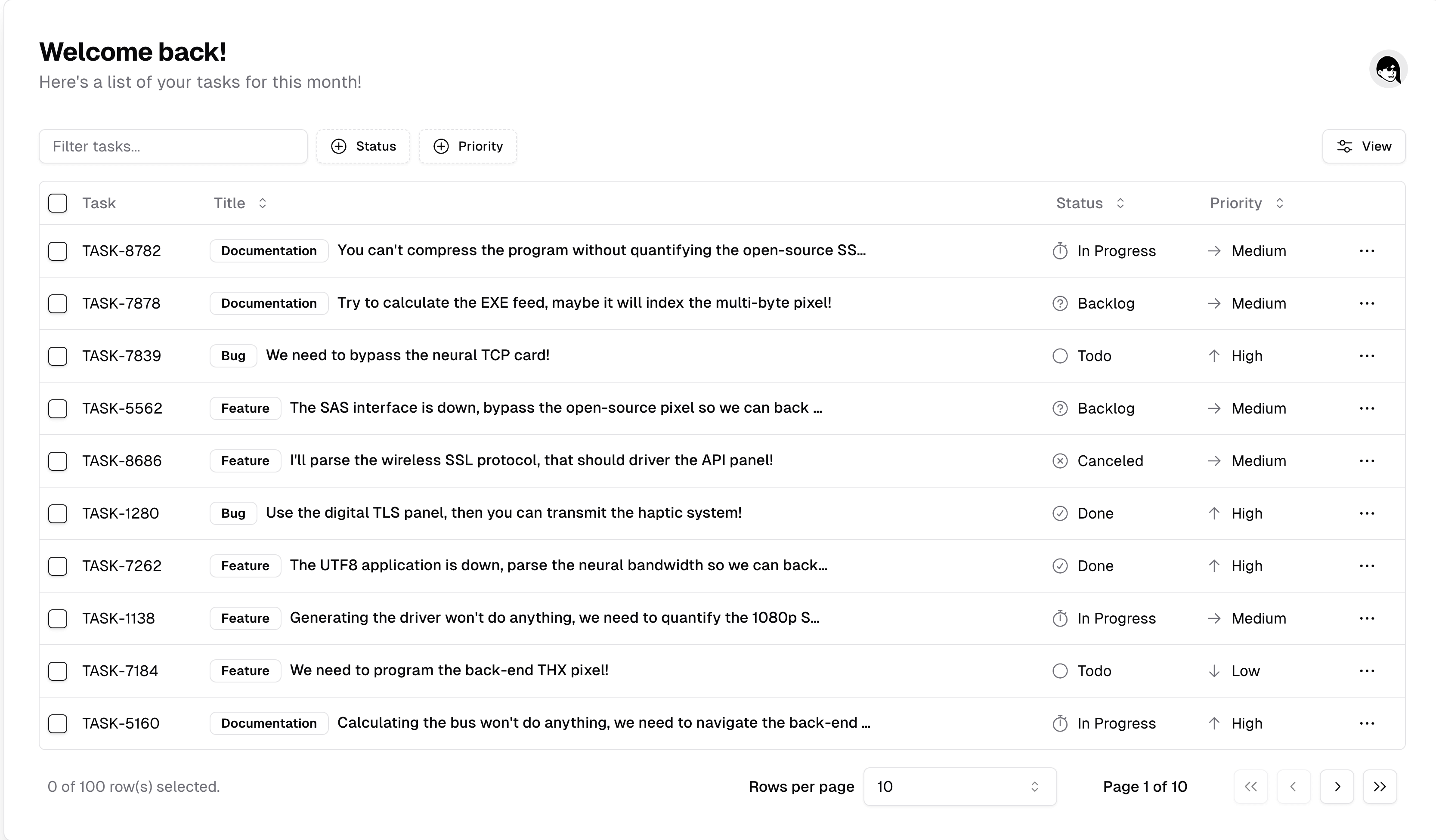1436x840 pixels.
Task: Click the Filter tasks input field
Action: pos(173,146)
